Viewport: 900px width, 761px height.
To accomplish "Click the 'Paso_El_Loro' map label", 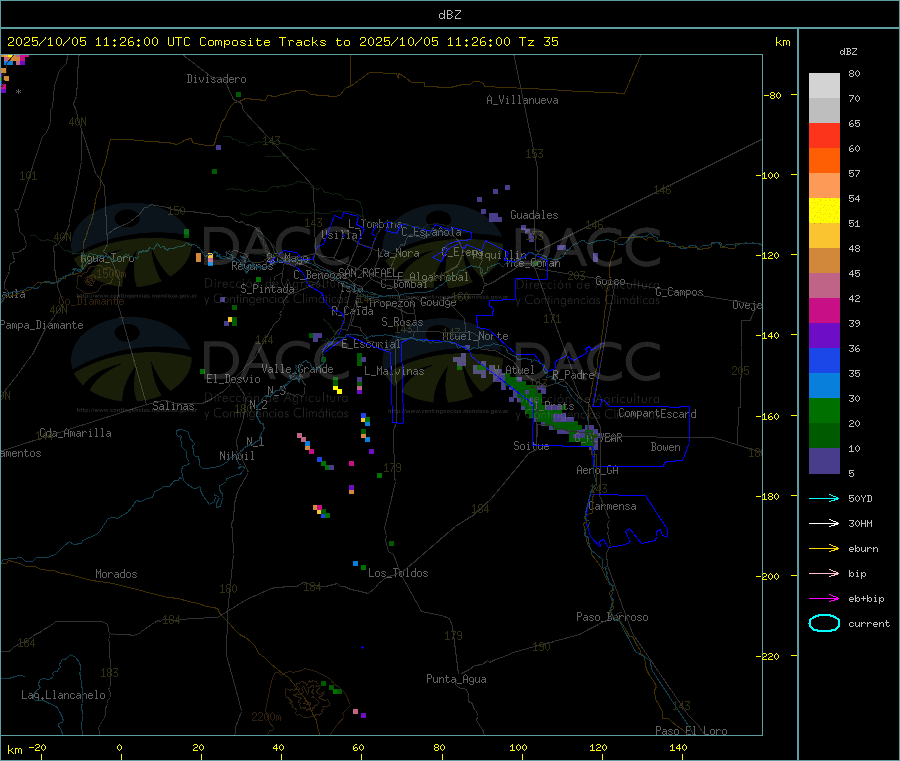I will click(x=691, y=731).
